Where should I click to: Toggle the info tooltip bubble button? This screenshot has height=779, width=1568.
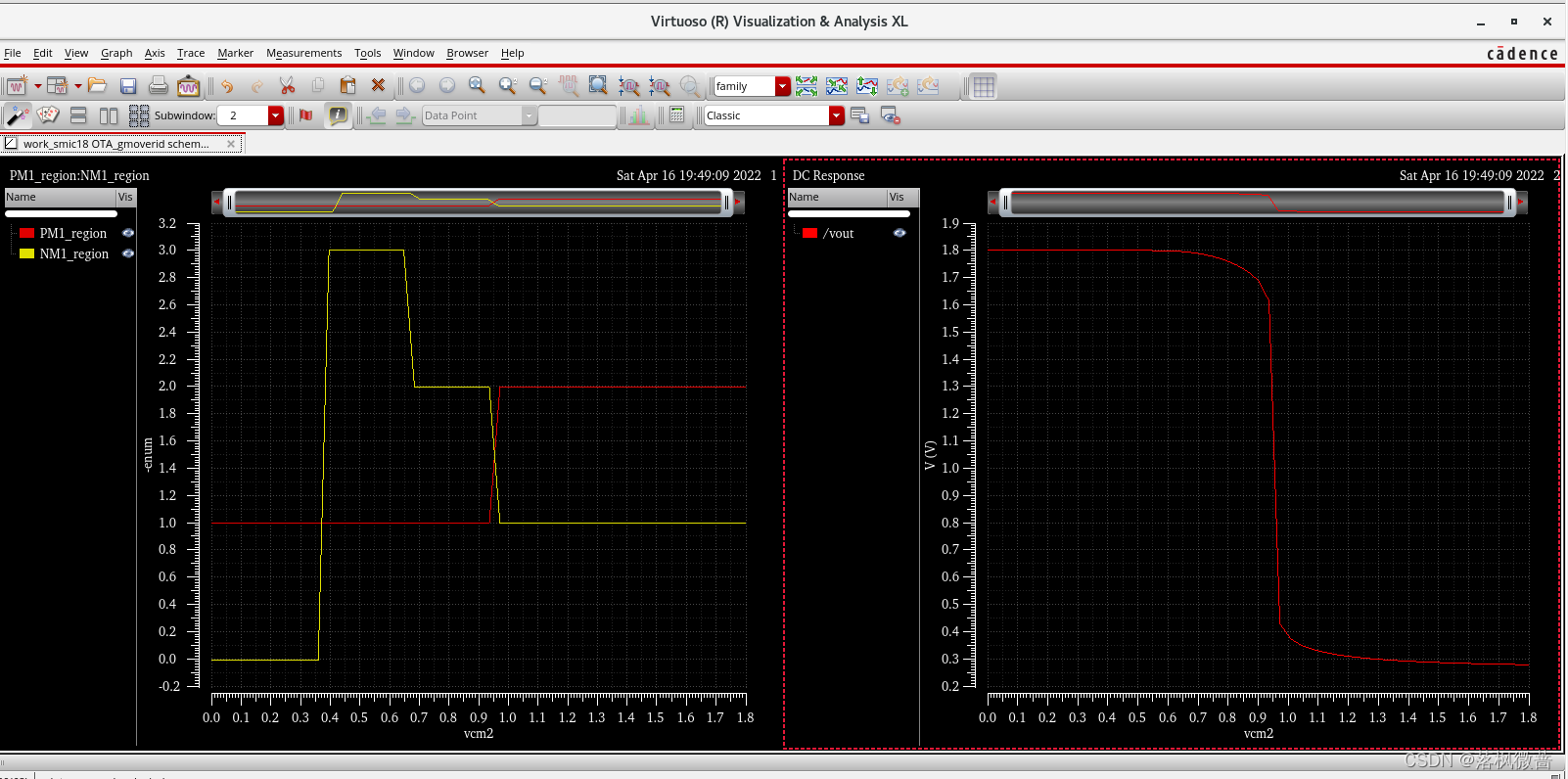[x=338, y=115]
